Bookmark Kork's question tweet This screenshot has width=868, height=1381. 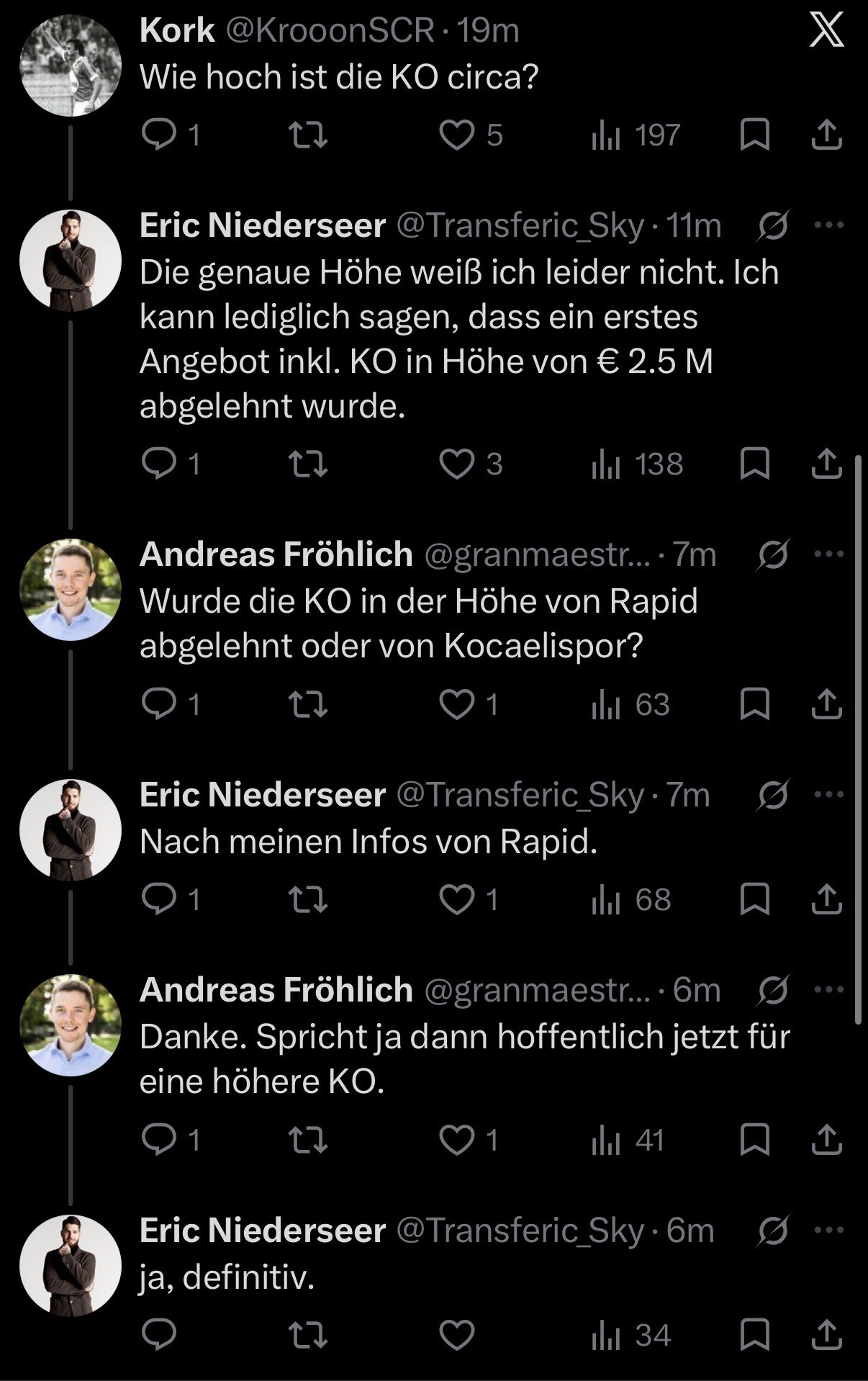[x=755, y=135]
